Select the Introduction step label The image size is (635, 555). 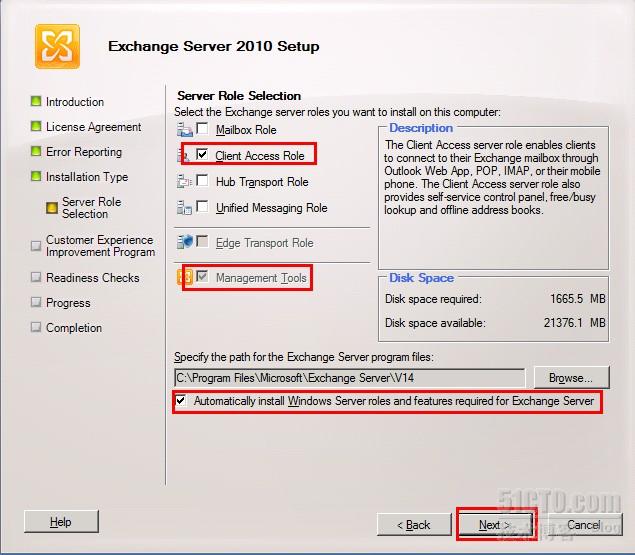tap(75, 102)
